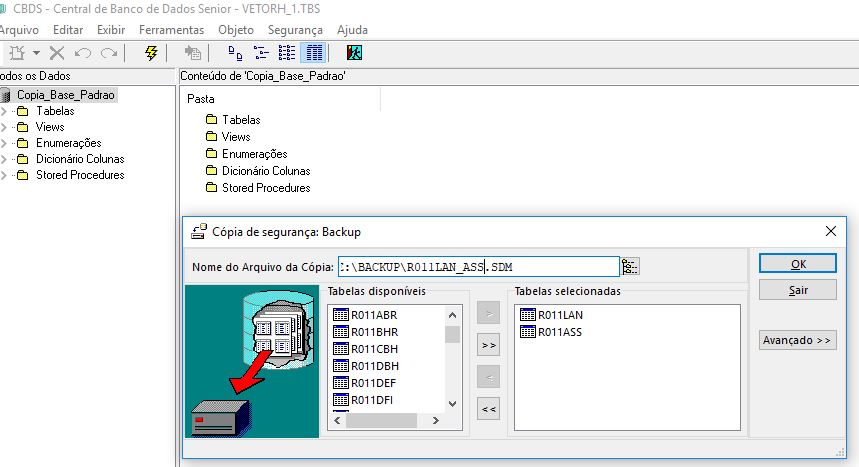Switch to small icons view
859x467 pixels.
(261, 52)
